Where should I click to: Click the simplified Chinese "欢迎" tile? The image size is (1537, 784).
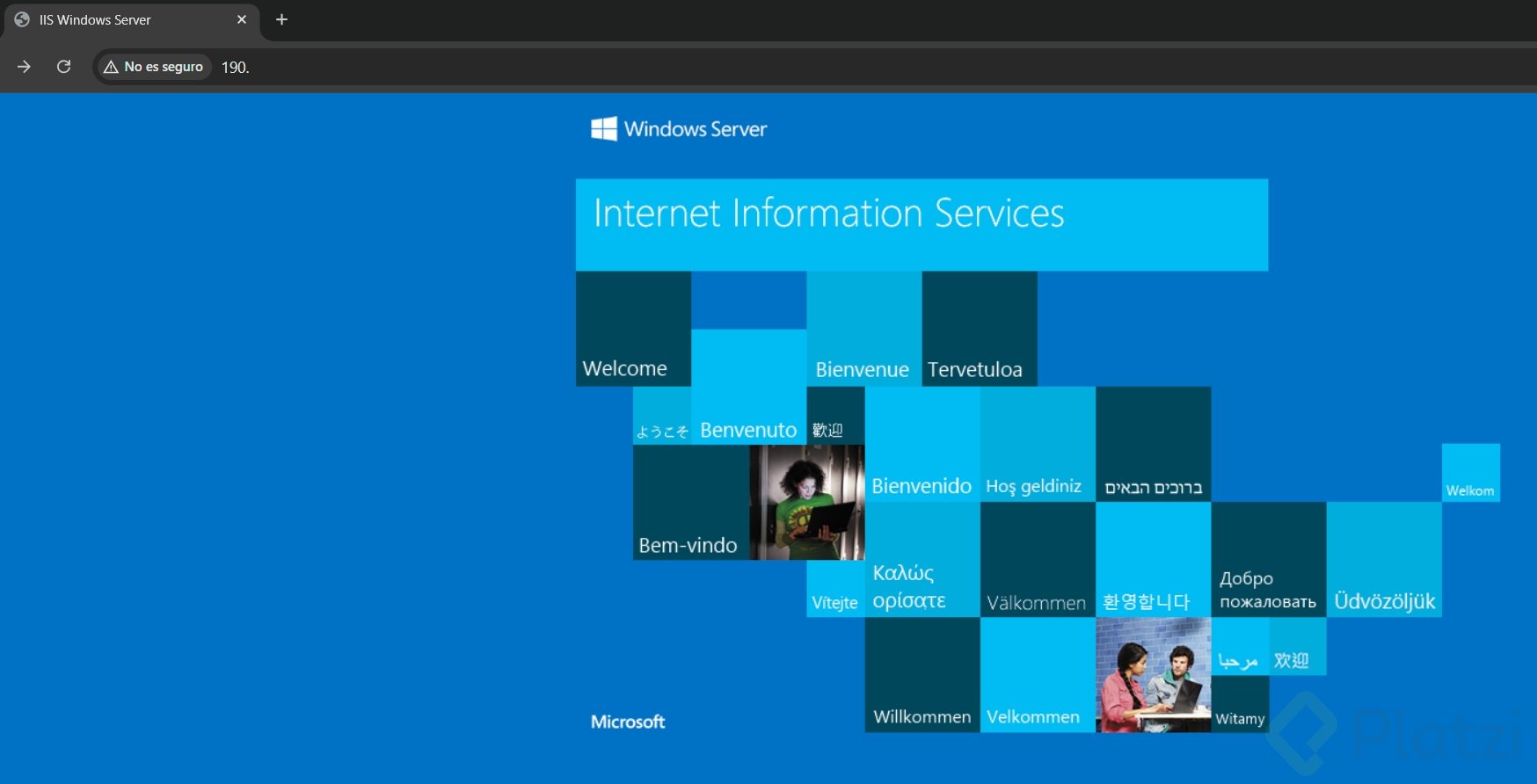point(1298,646)
